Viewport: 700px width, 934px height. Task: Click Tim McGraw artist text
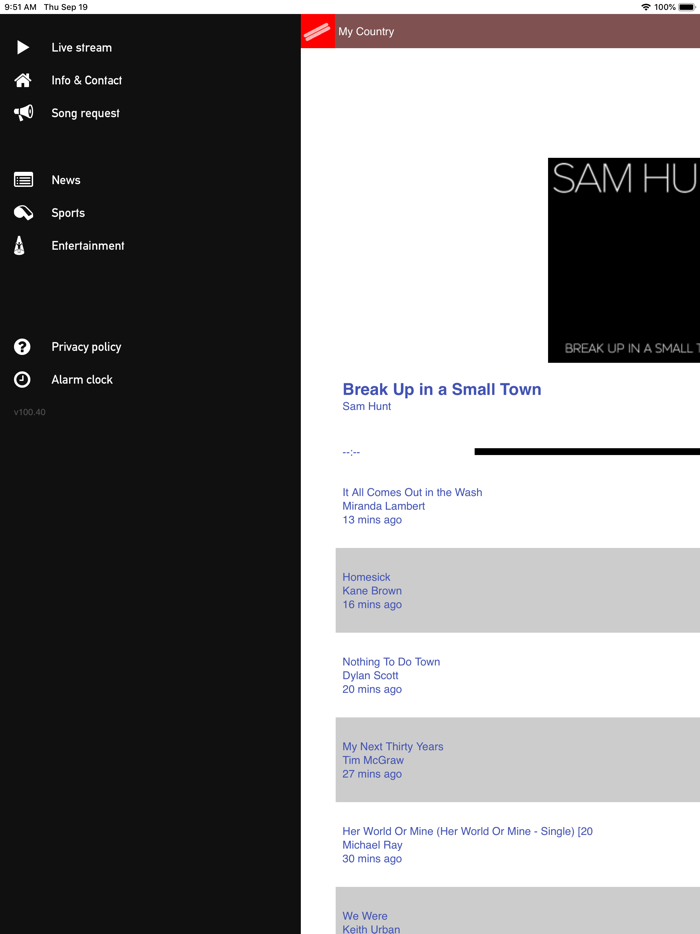tap(373, 760)
